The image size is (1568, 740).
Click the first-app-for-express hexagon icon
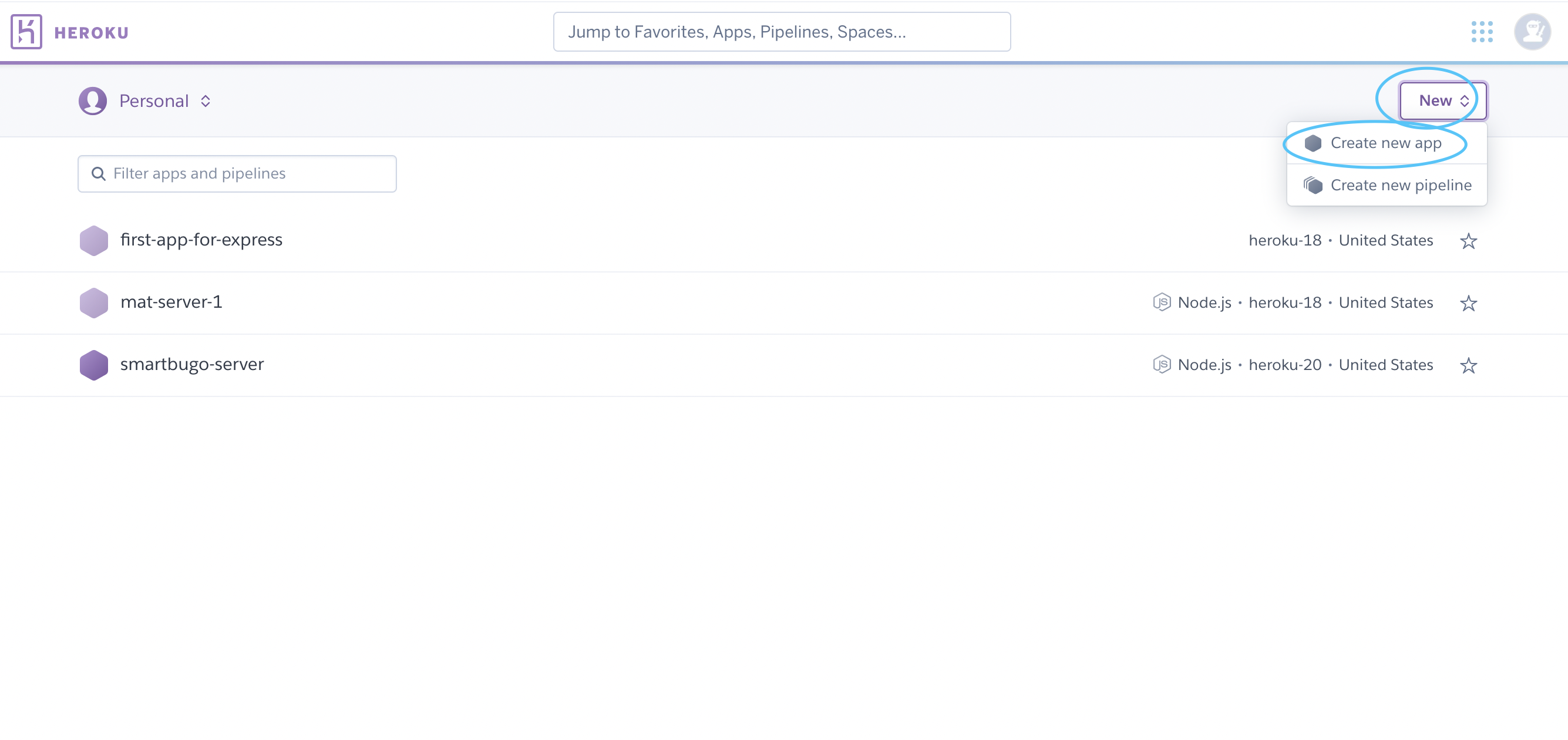pos(94,241)
